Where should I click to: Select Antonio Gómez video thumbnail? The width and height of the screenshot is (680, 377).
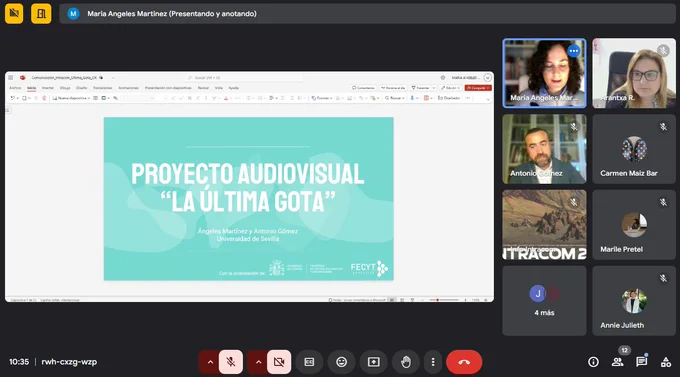click(544, 149)
